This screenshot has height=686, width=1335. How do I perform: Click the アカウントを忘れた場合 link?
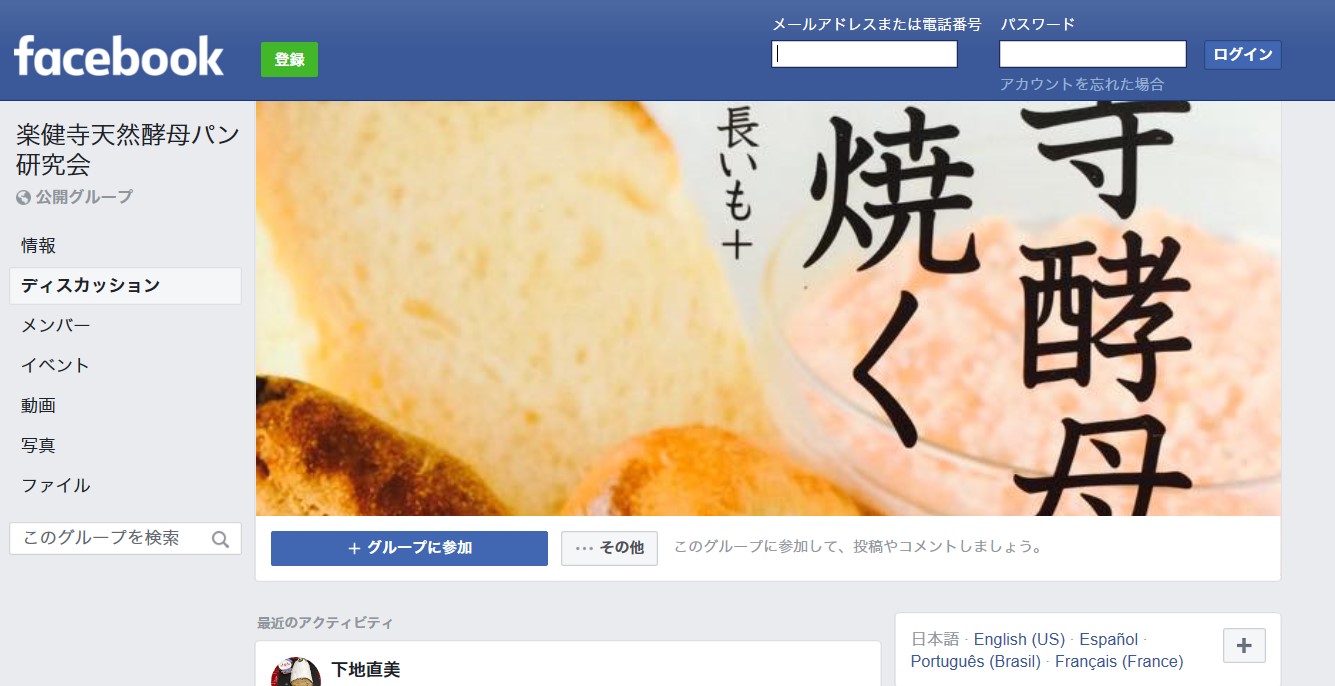pos(1082,85)
